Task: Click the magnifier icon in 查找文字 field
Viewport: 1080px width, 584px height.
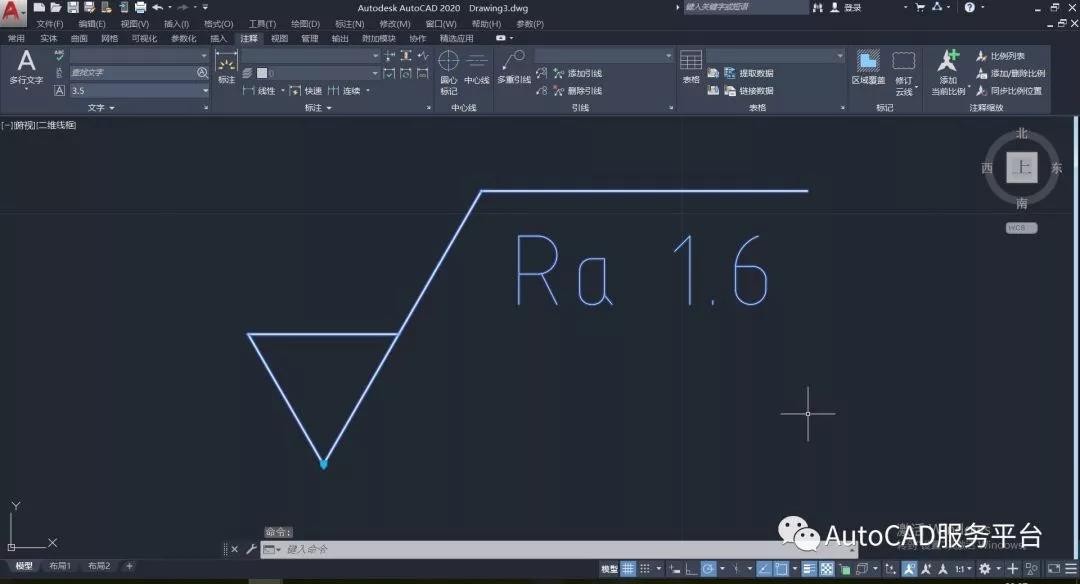Action: pyautogui.click(x=202, y=72)
